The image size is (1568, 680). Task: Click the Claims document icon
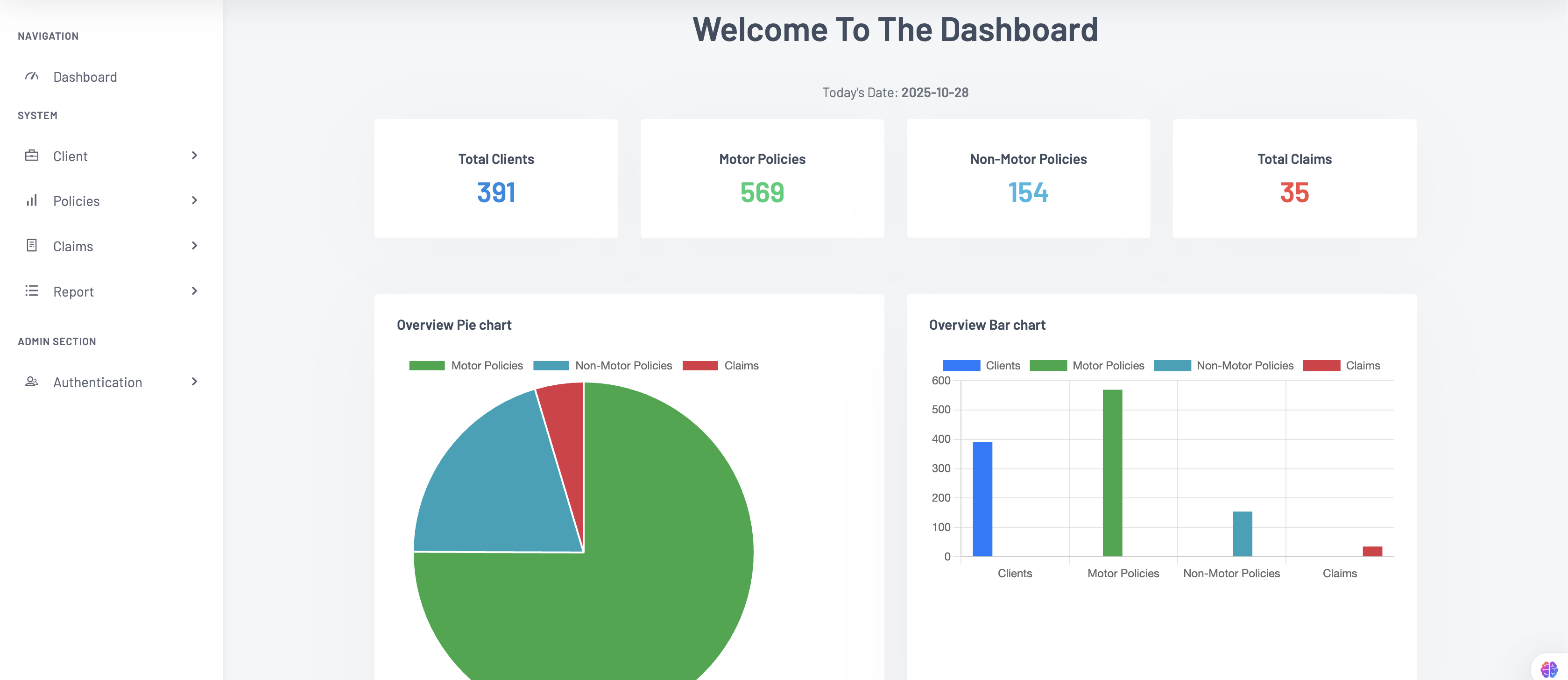click(32, 246)
